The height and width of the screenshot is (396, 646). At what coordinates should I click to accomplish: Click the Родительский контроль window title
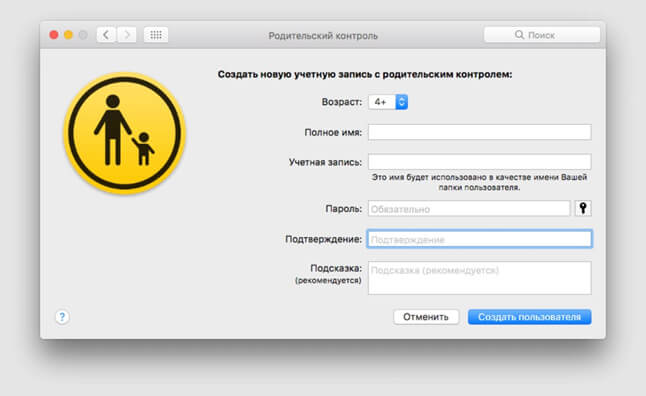pos(323,36)
